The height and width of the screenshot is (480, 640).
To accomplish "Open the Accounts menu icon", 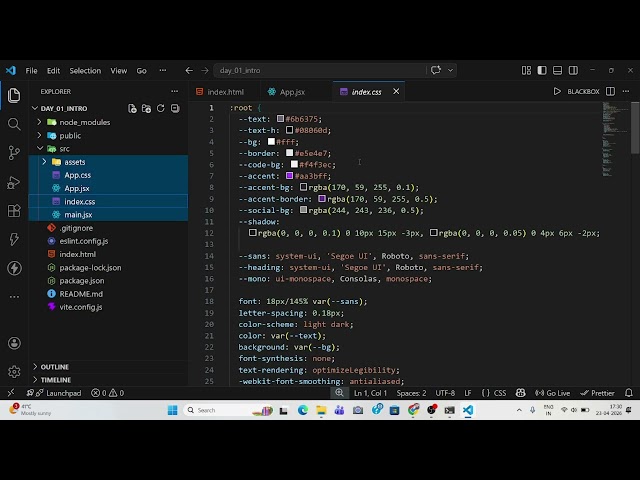I will click(14, 343).
